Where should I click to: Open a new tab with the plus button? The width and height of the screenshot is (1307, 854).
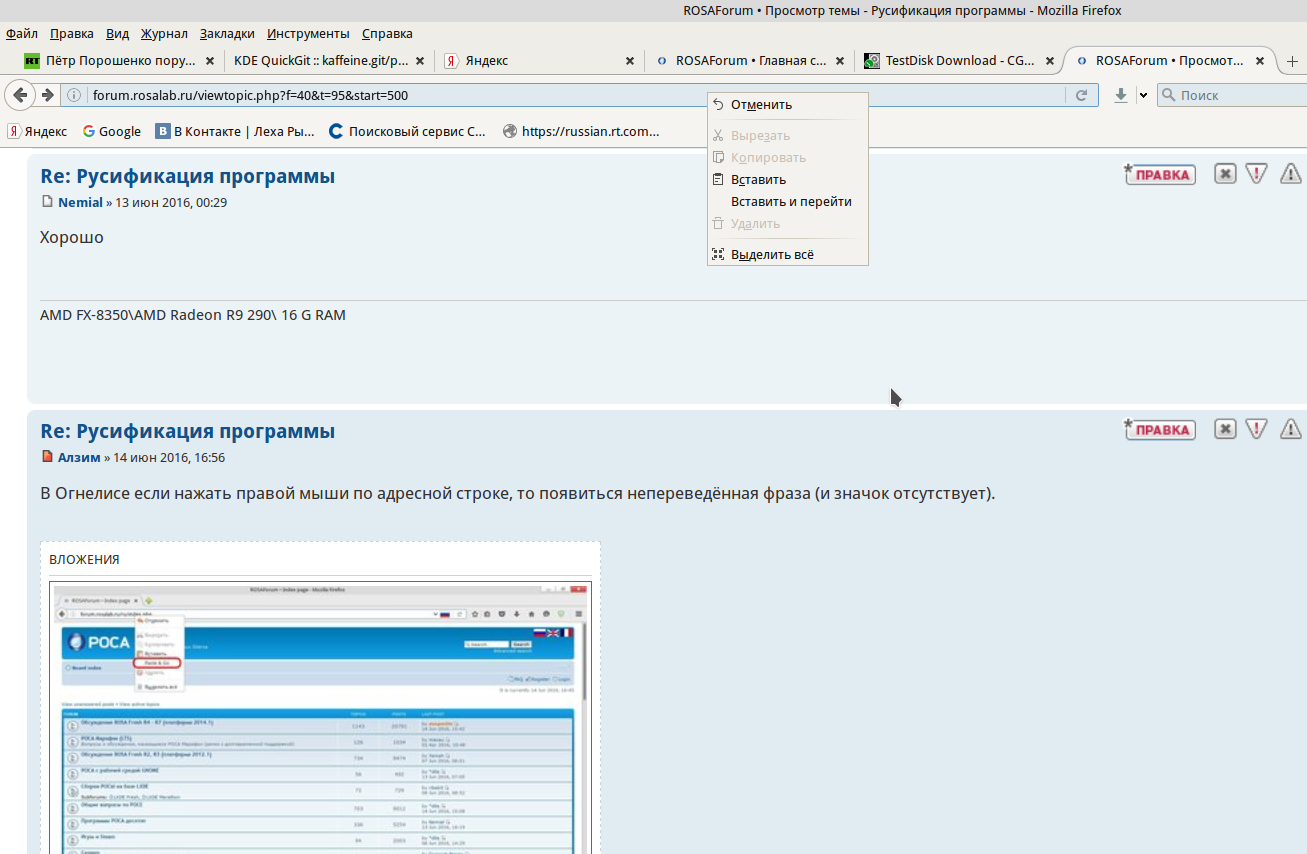(x=1292, y=61)
